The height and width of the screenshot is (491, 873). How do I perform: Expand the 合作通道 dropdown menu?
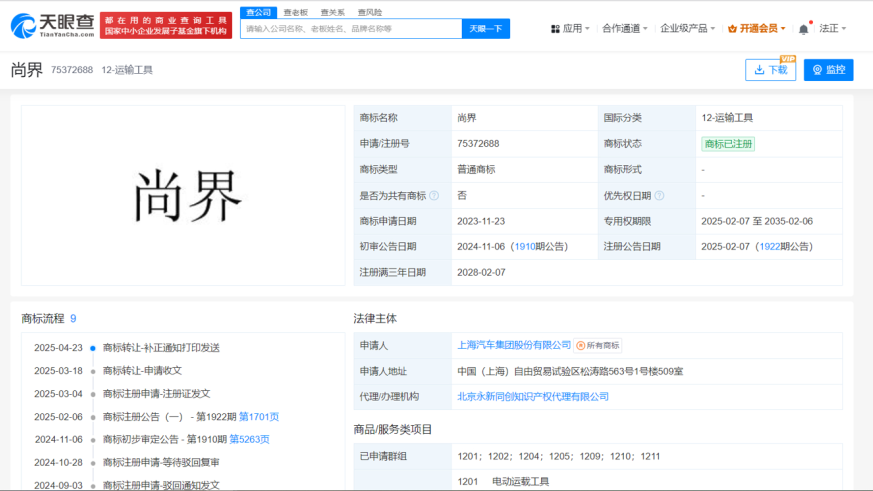[625, 28]
